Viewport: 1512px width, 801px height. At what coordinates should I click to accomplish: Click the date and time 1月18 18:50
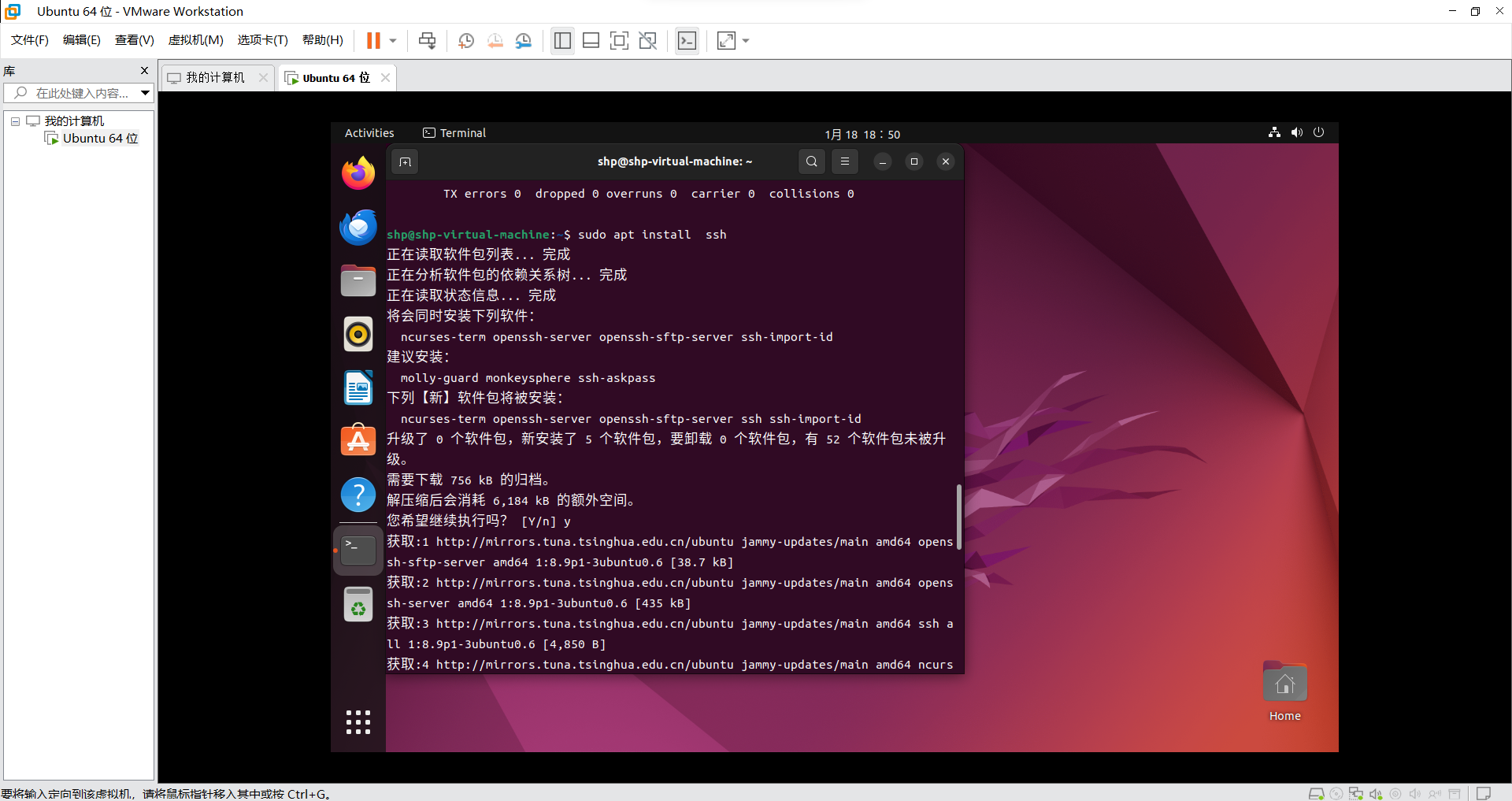click(862, 134)
